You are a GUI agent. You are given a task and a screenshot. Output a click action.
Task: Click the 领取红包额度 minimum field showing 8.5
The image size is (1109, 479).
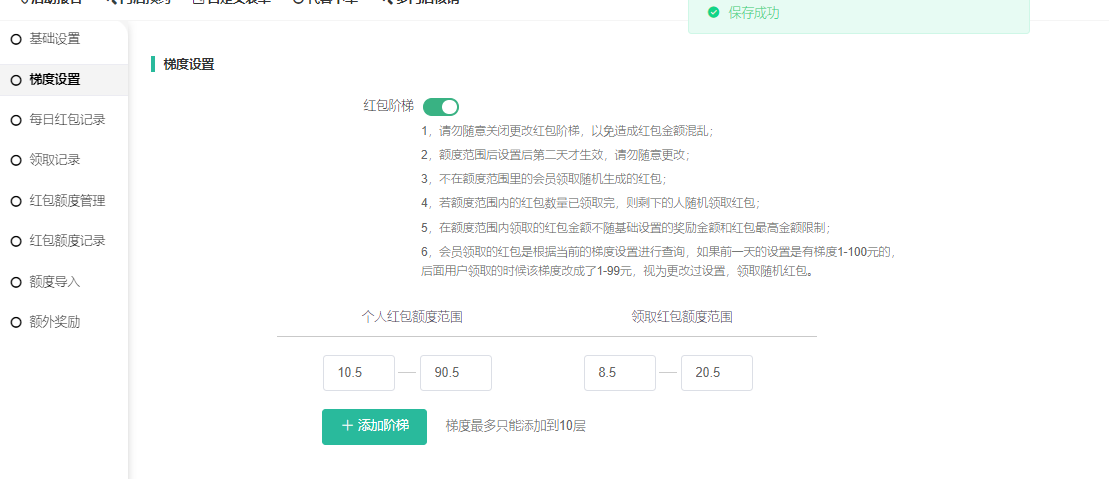[620, 373]
